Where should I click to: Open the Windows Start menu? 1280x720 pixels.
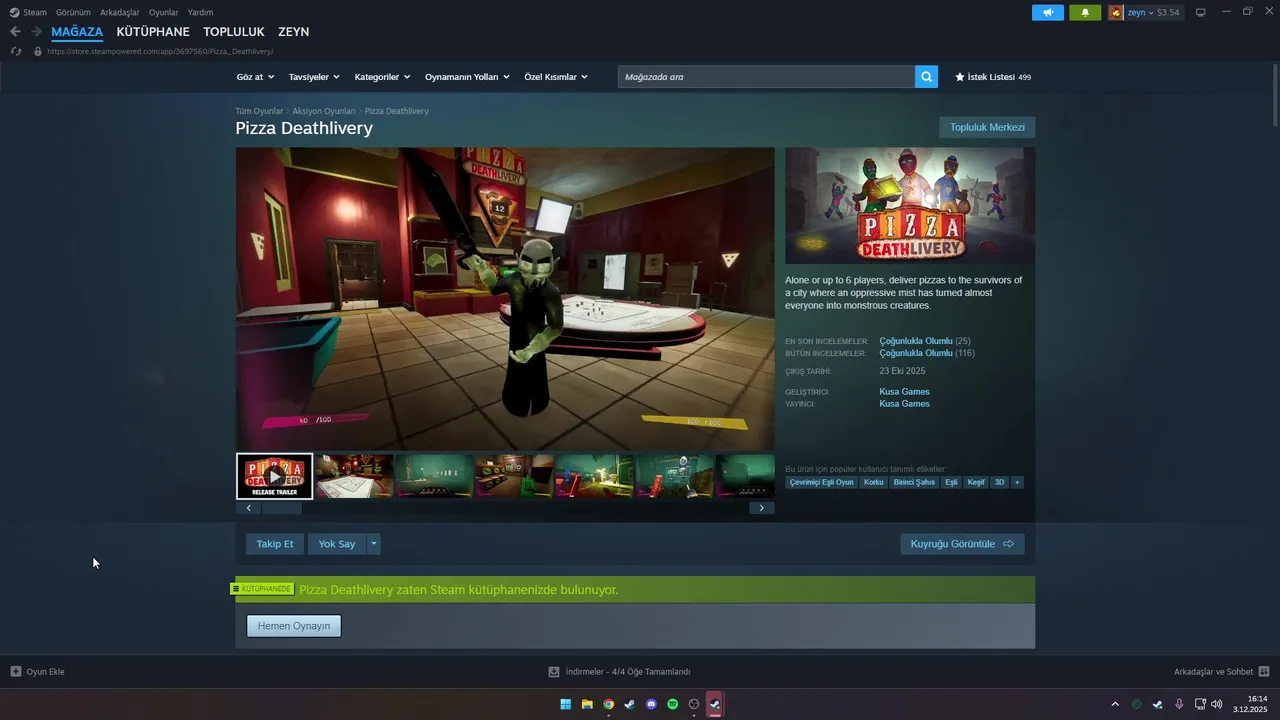tap(566, 704)
